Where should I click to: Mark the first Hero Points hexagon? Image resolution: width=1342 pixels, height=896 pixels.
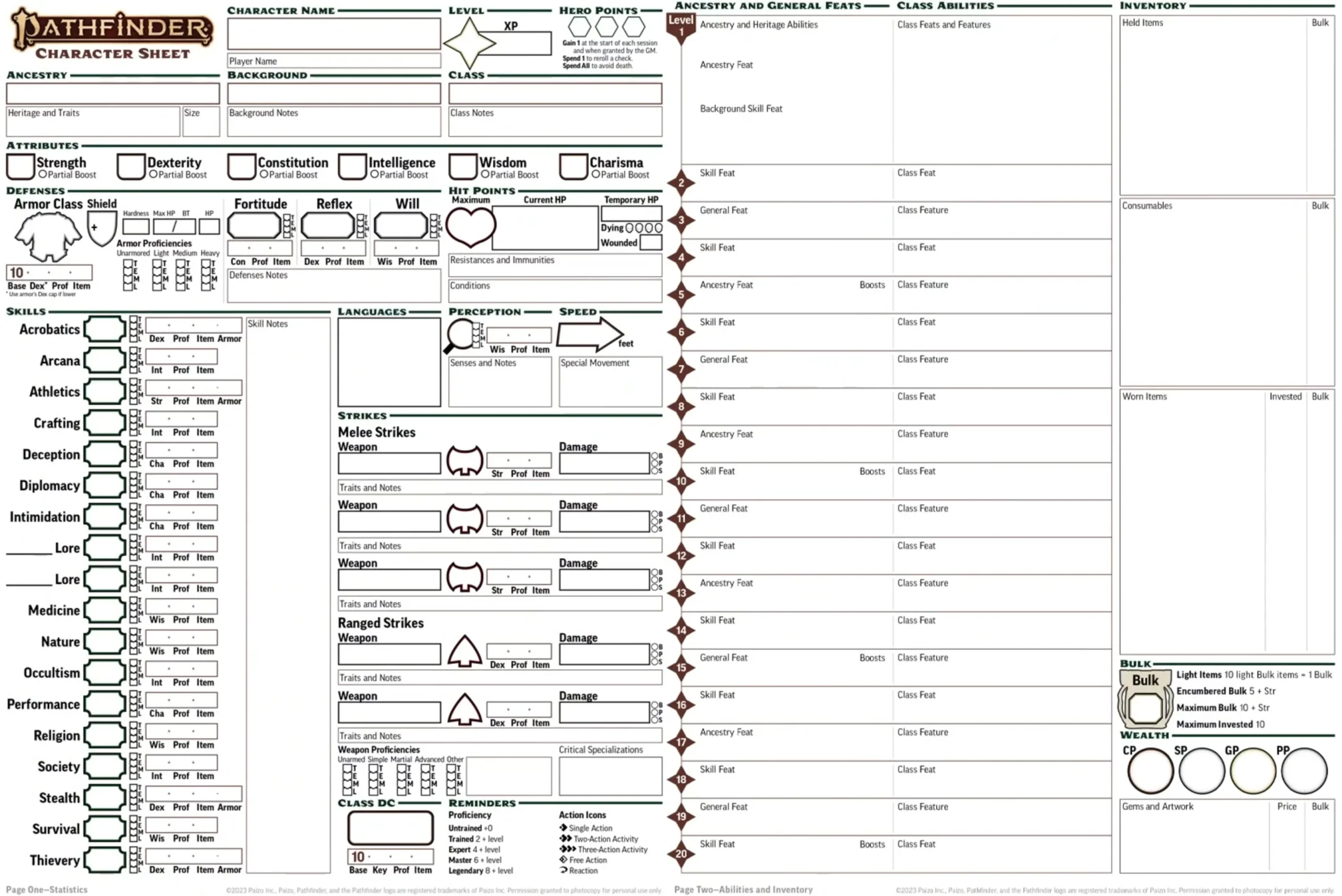[580, 26]
